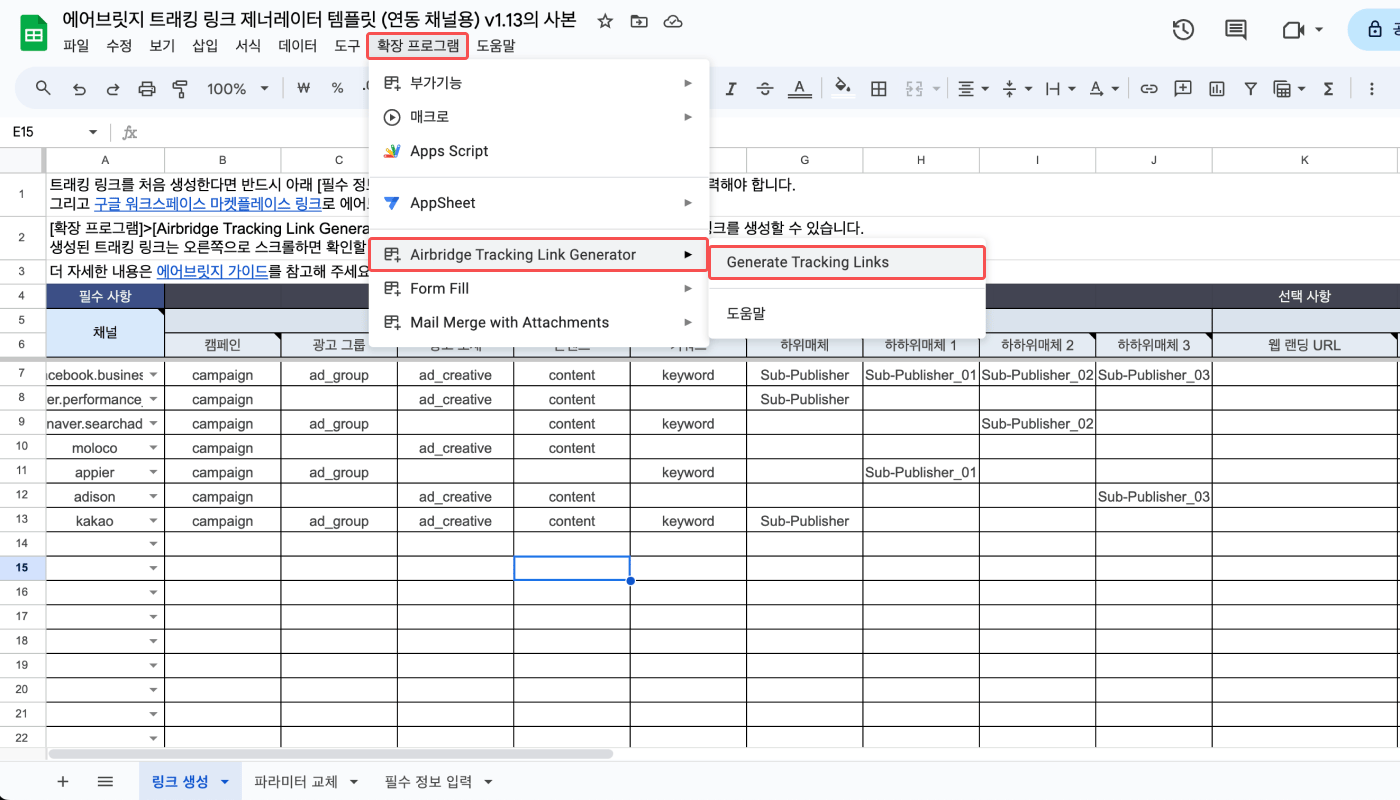Open the Form Fill submenu

(539, 288)
